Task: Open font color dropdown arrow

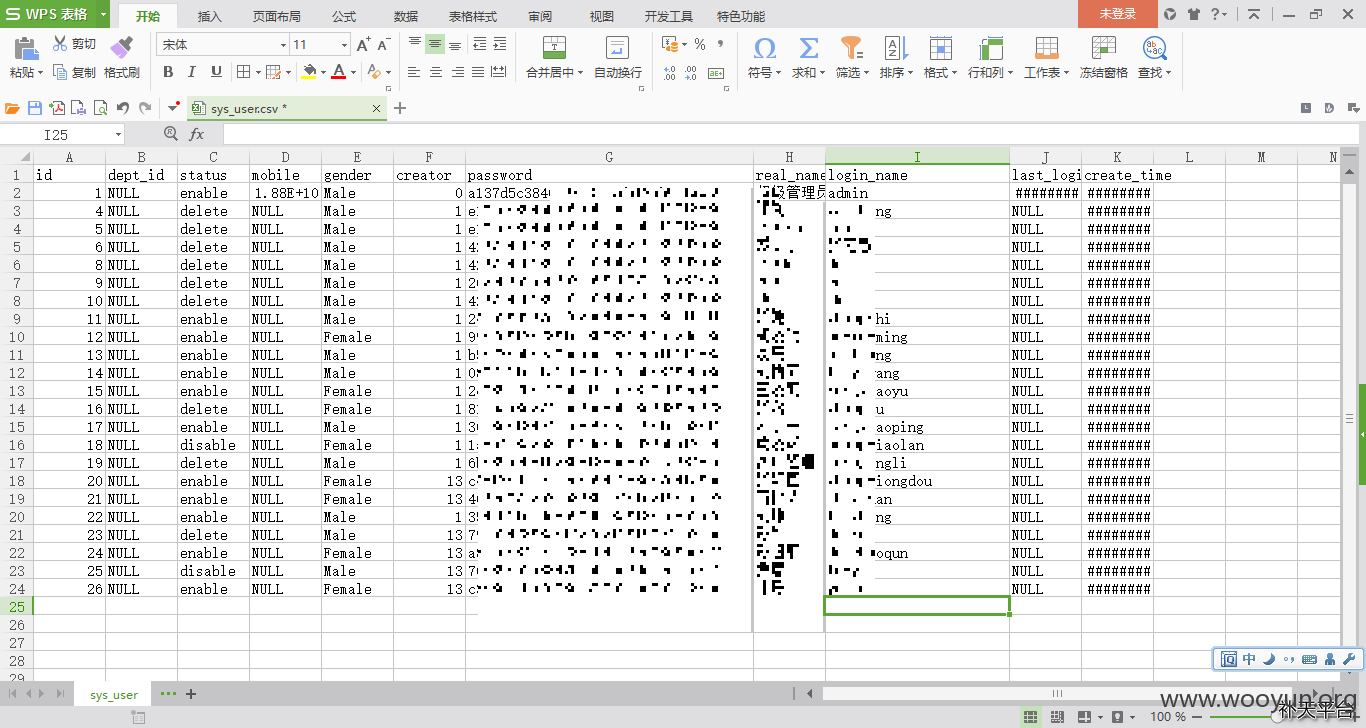Action: click(353, 72)
